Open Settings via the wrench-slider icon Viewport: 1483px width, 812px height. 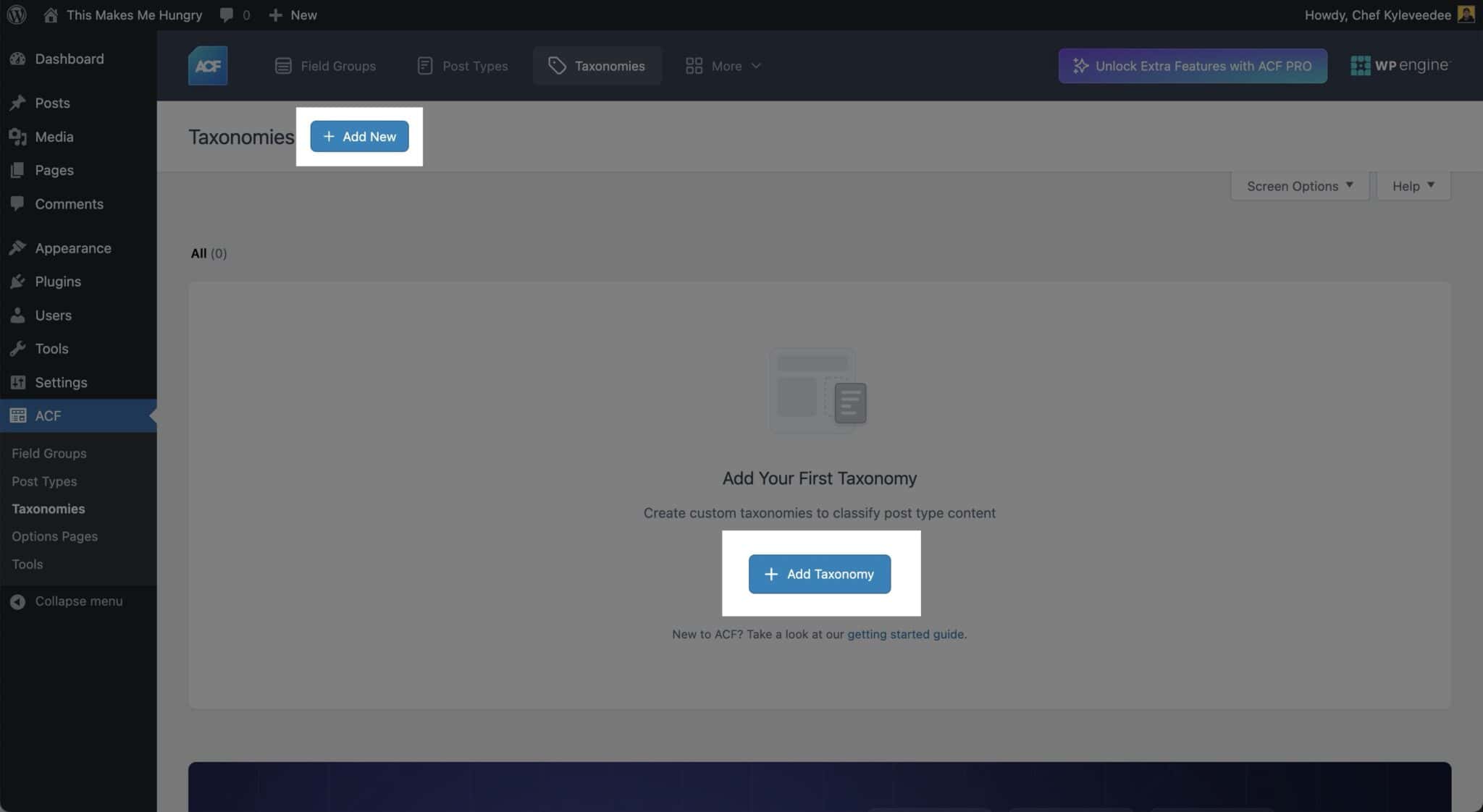(18, 382)
